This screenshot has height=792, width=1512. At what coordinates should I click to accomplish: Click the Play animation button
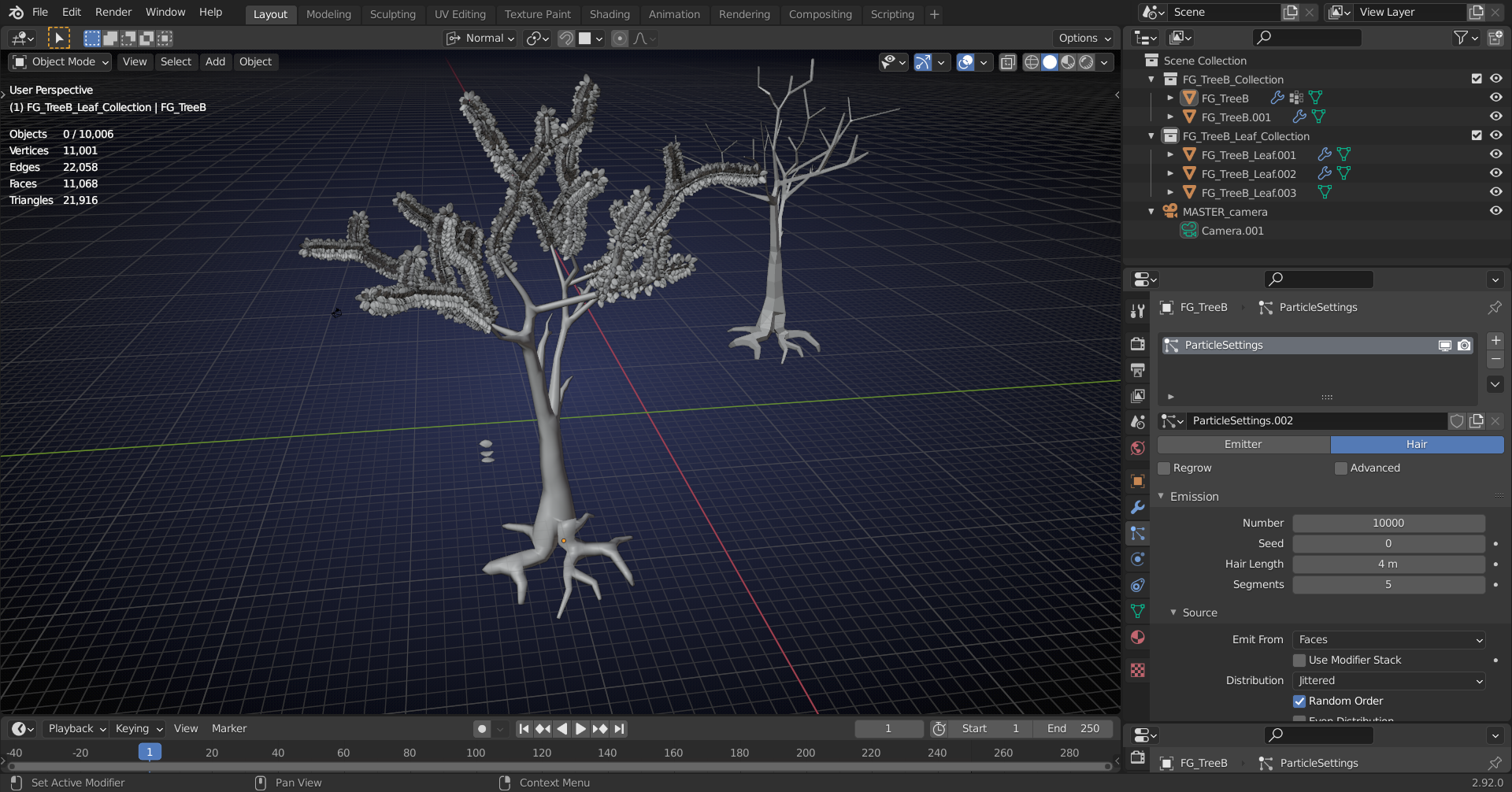(x=580, y=729)
